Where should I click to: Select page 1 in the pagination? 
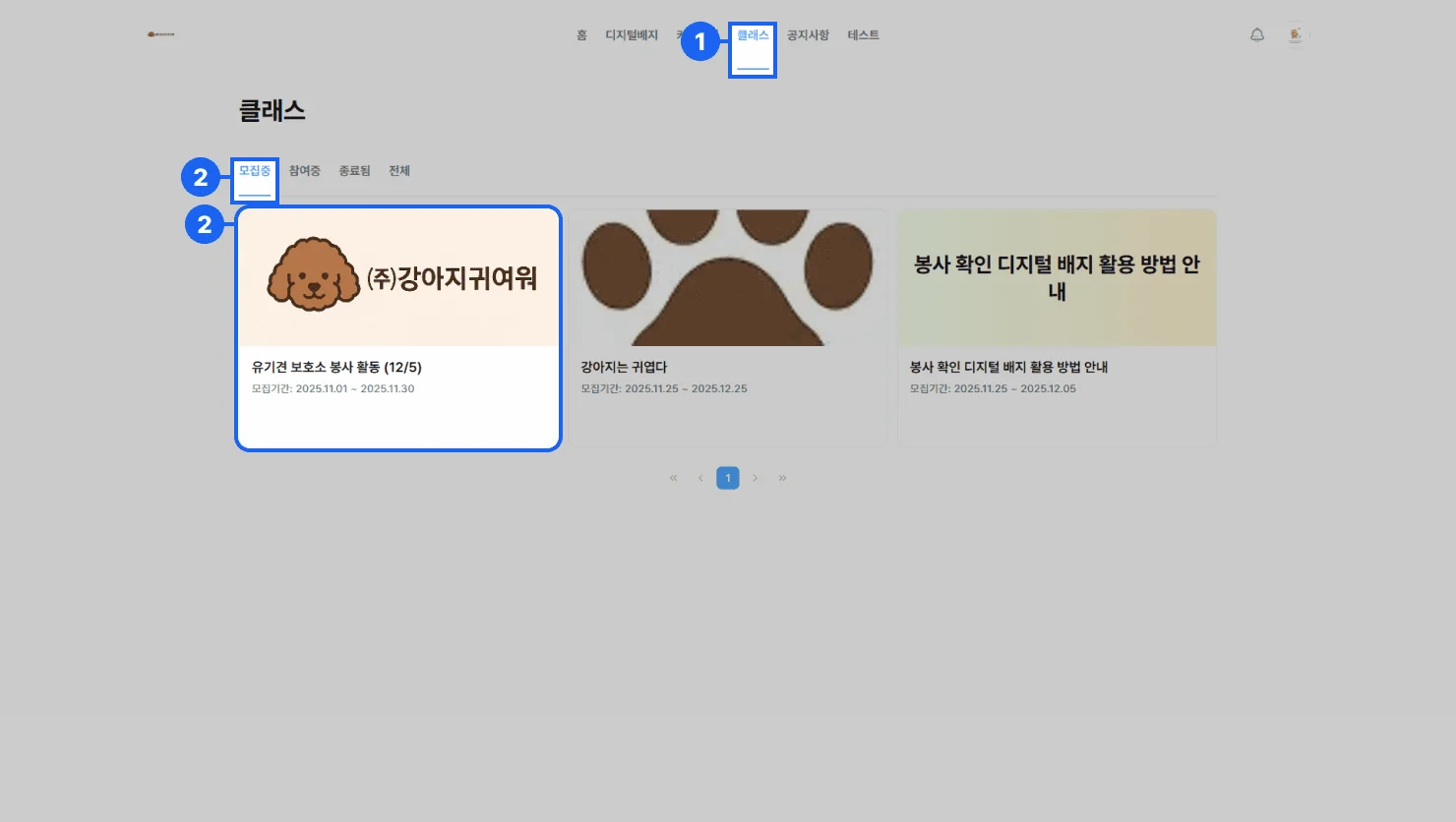[x=728, y=478]
